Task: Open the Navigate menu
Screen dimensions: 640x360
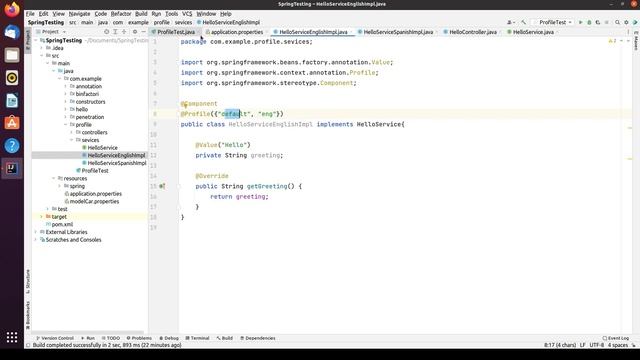Action: [x=79, y=14]
